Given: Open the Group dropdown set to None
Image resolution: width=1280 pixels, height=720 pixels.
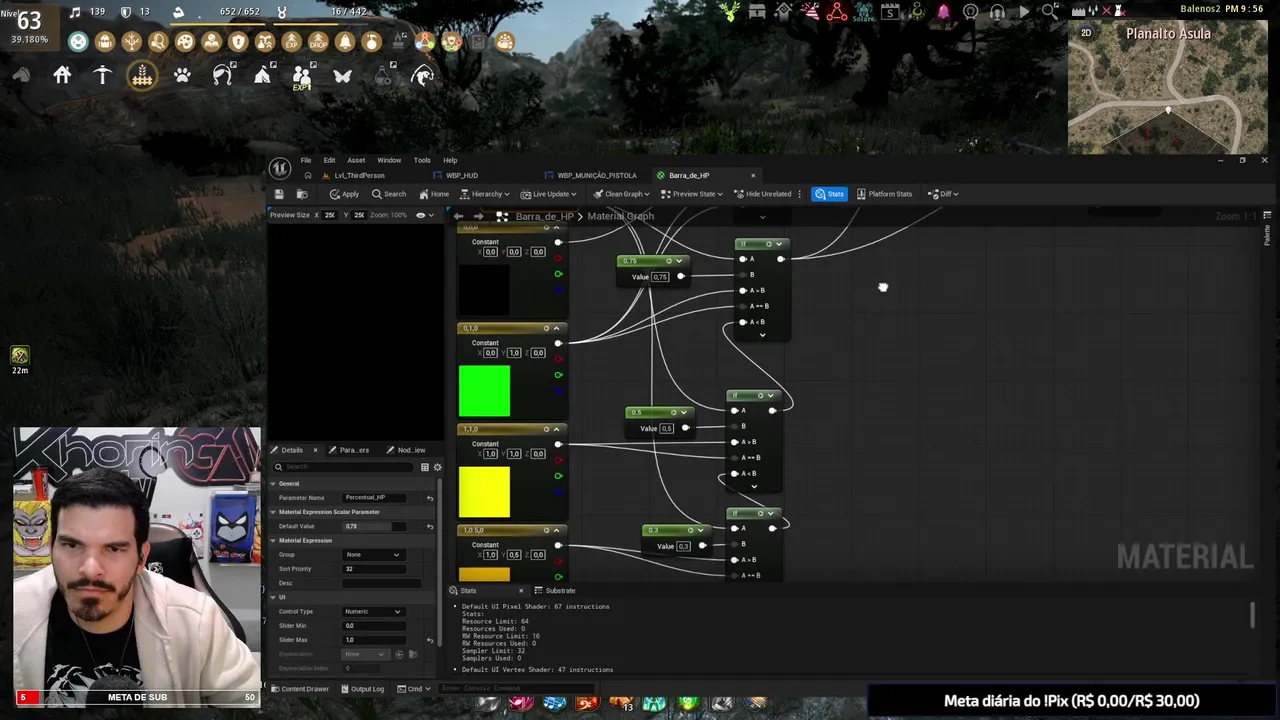Looking at the screenshot, I should [x=372, y=554].
